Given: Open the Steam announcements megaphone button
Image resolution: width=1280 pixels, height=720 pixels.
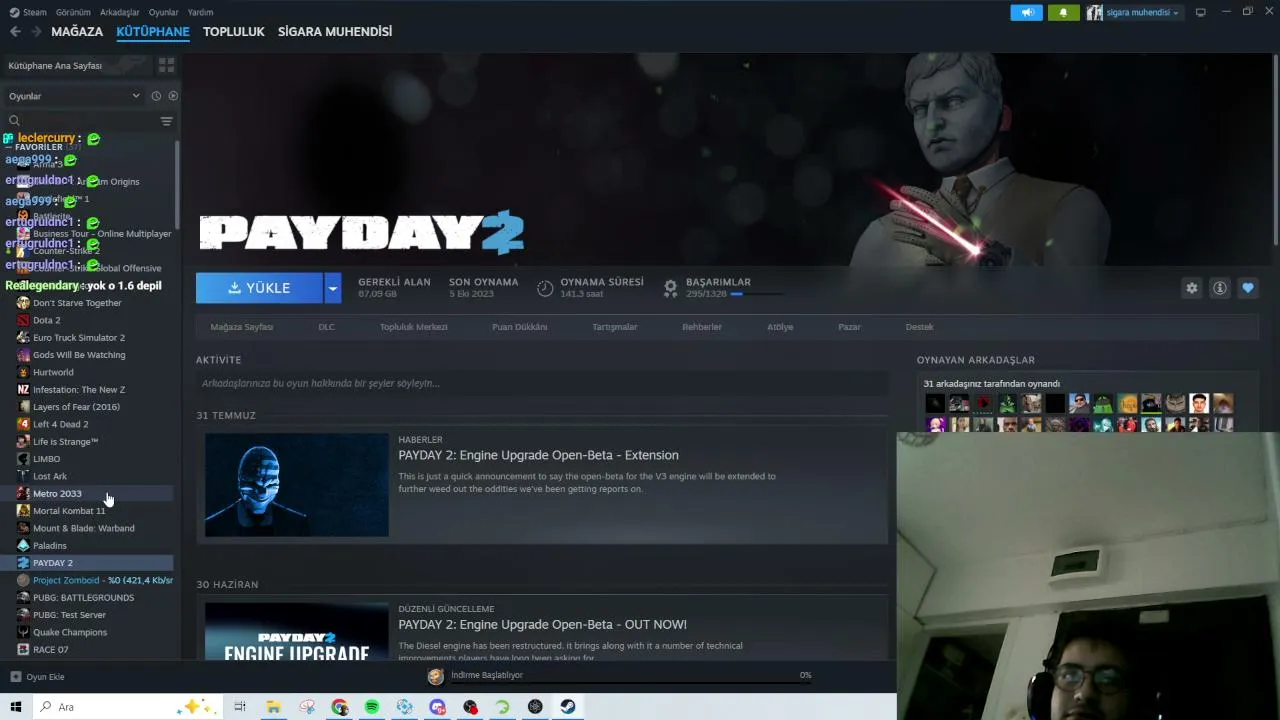Looking at the screenshot, I should tap(1026, 12).
